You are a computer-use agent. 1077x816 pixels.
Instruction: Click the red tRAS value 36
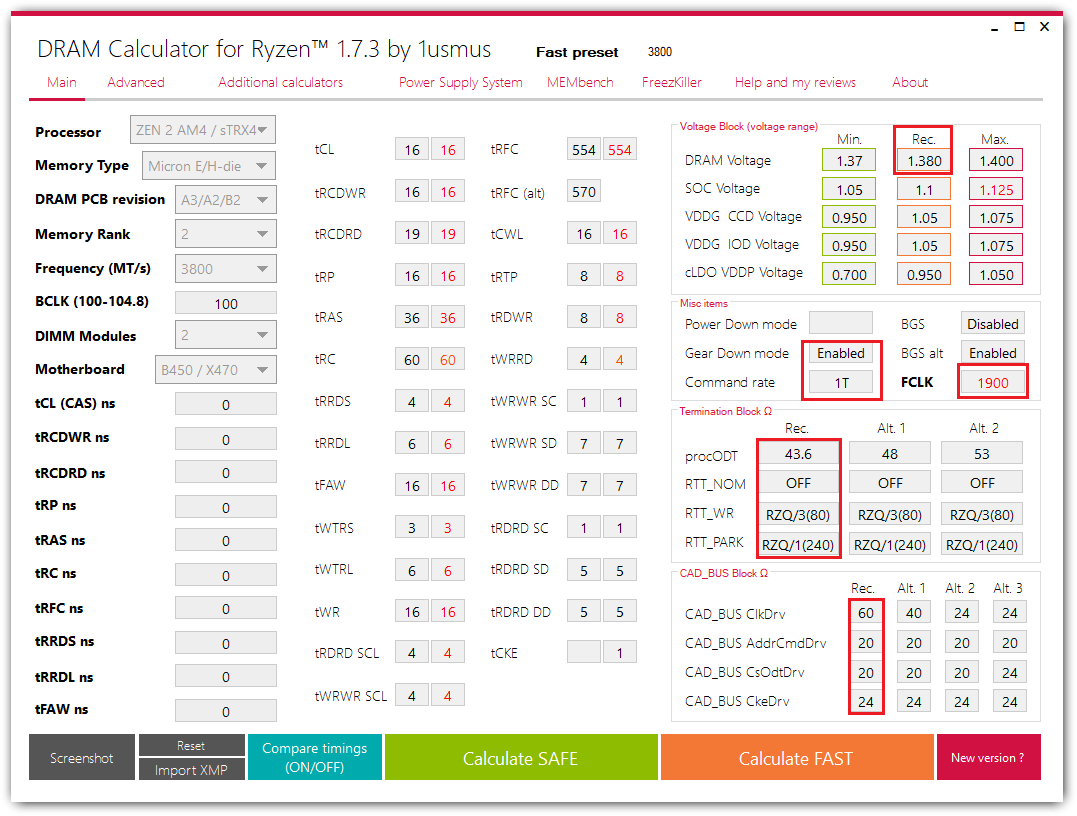point(448,317)
